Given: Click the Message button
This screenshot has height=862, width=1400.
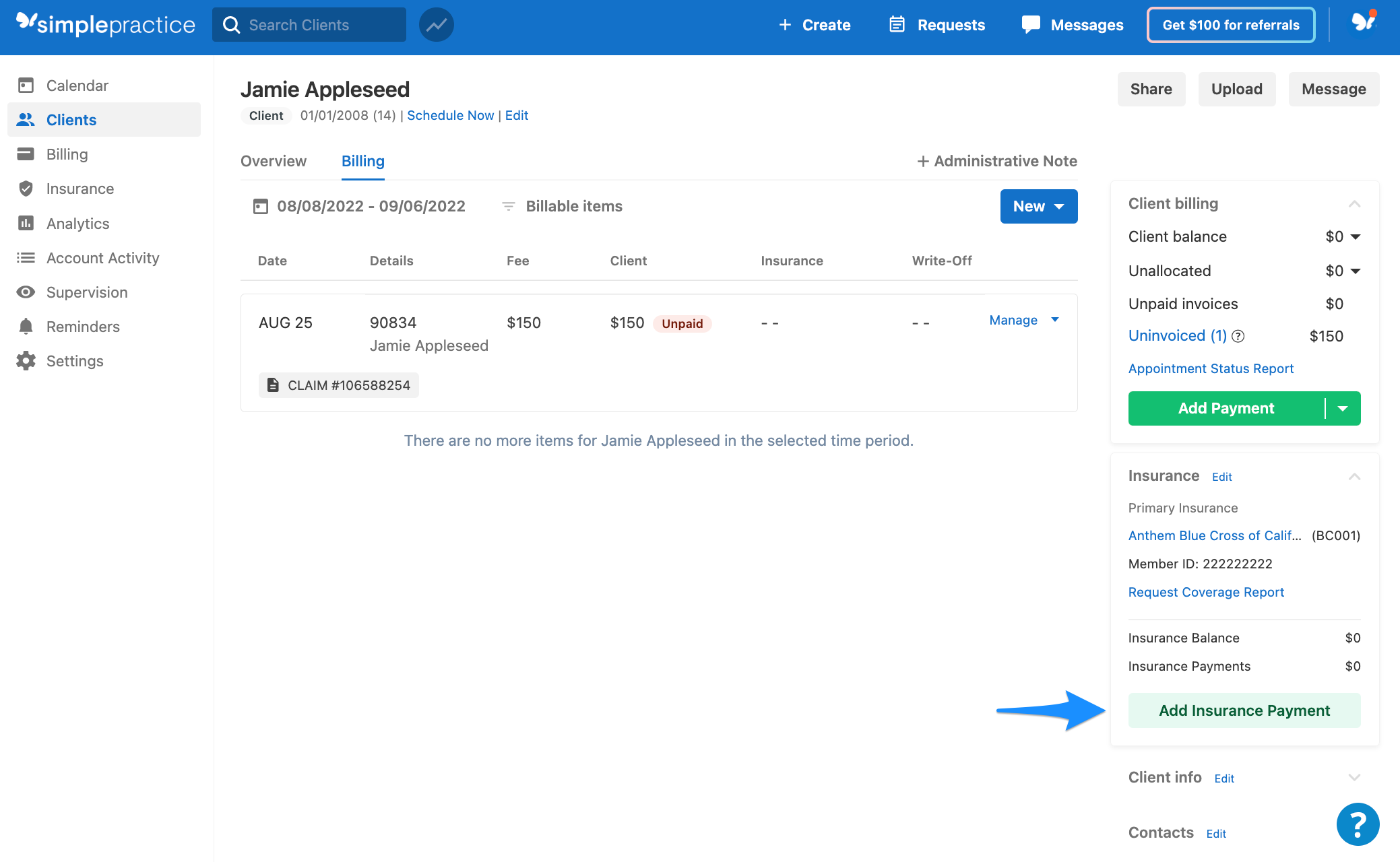Looking at the screenshot, I should tap(1334, 89).
